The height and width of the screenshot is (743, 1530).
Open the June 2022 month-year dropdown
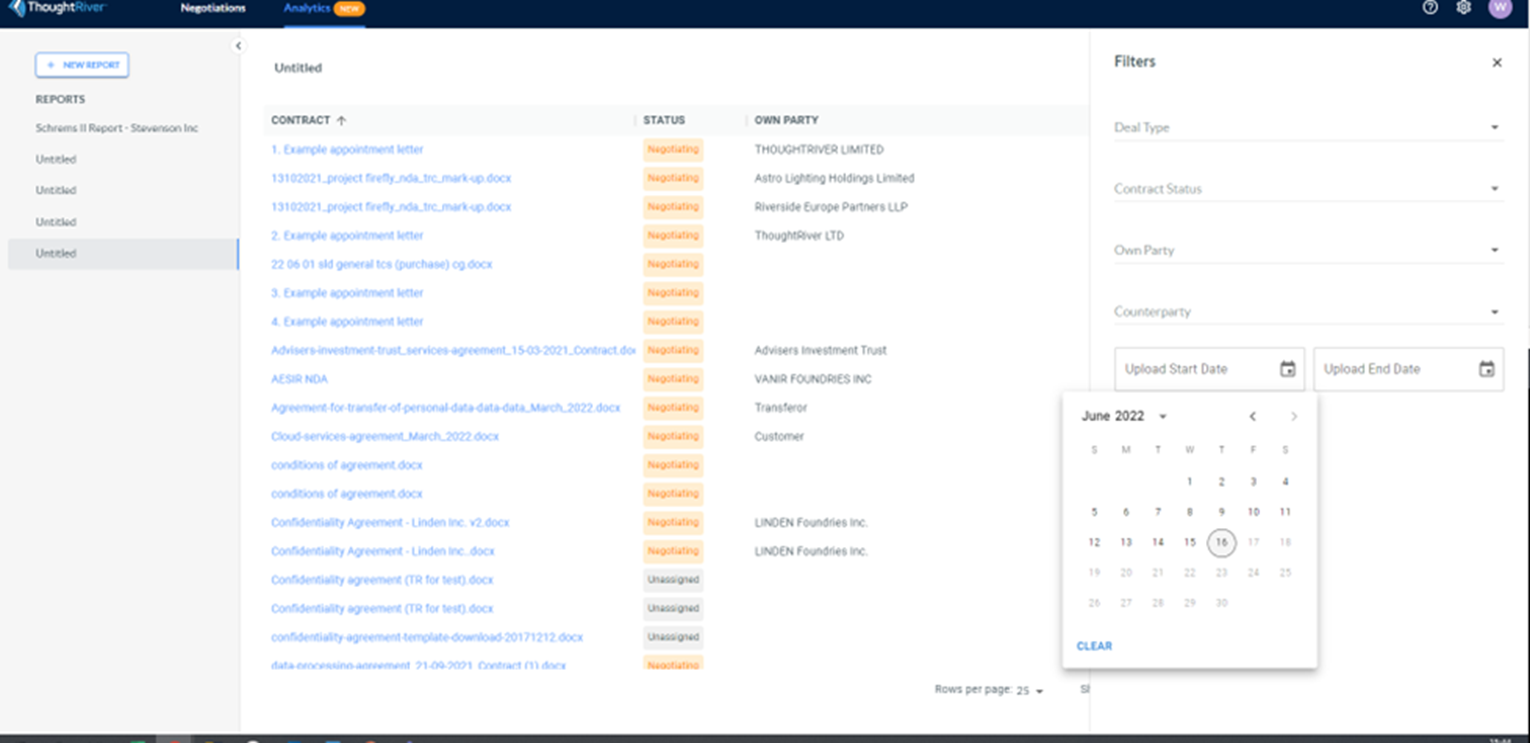(x=1124, y=416)
